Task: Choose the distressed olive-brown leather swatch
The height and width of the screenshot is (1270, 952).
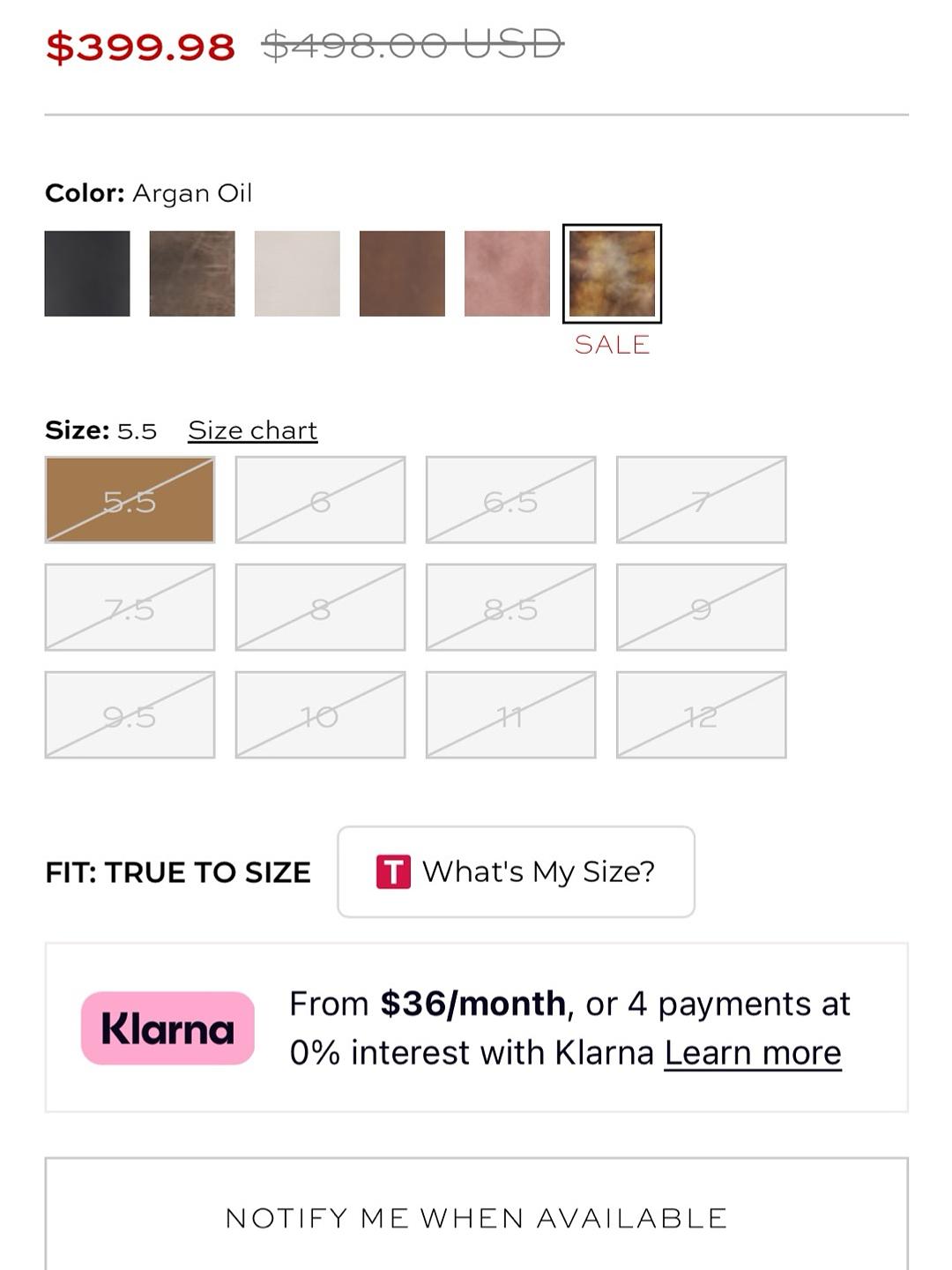Action: 192,273
